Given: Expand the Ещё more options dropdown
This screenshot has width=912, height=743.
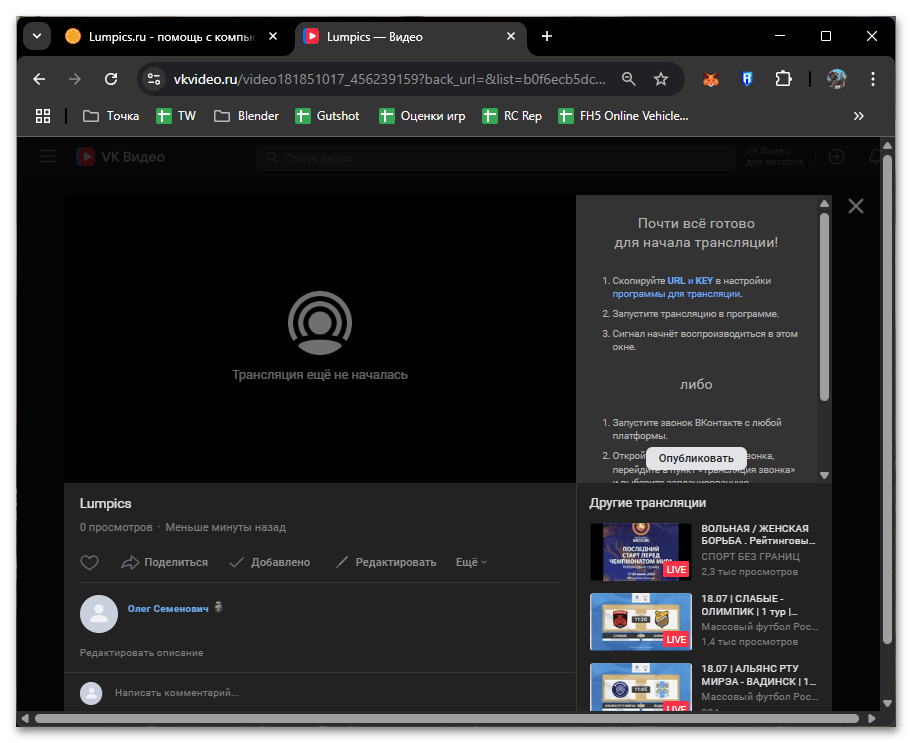Looking at the screenshot, I should (471, 562).
